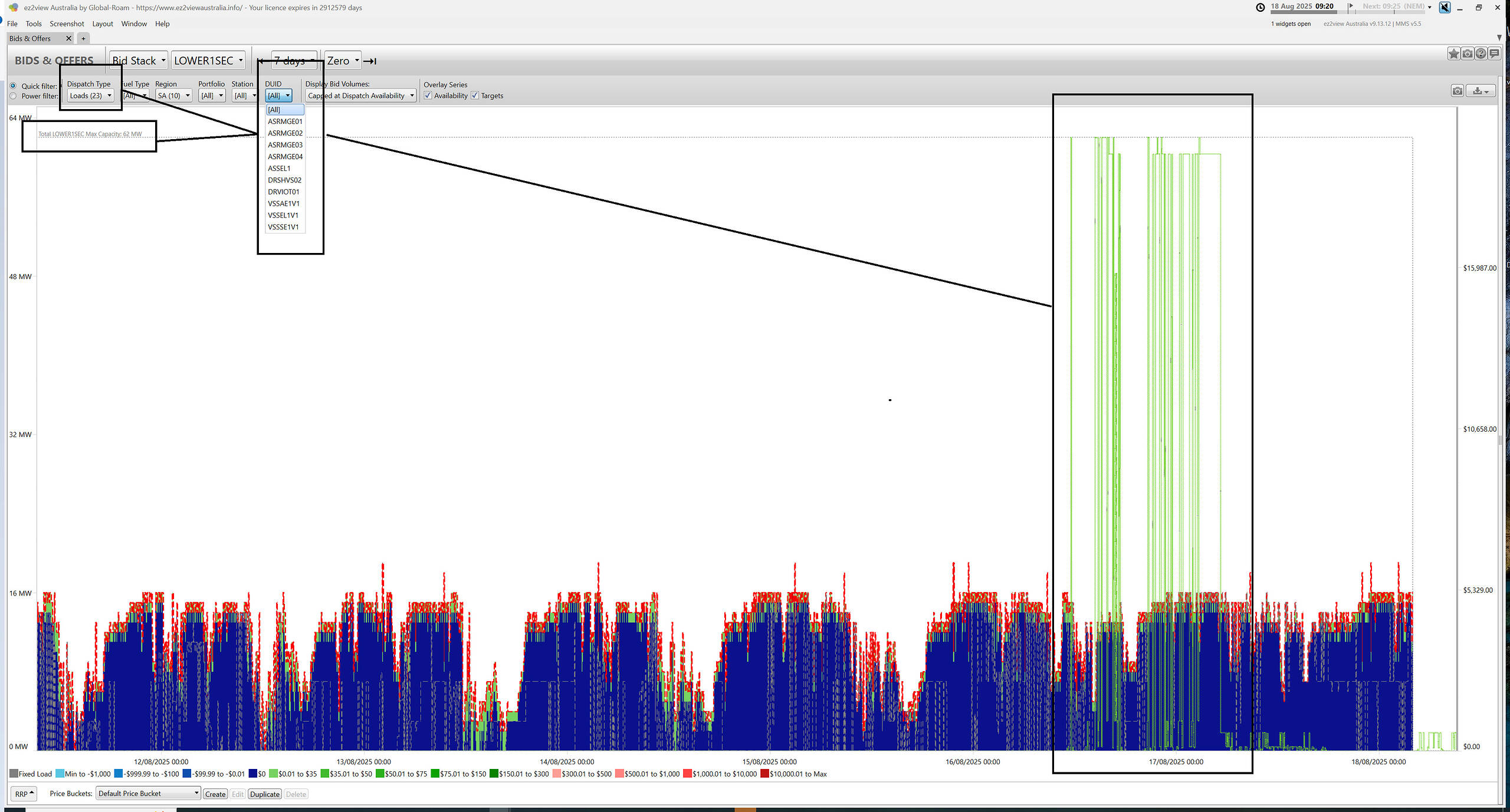Open the Help menu
1510x812 pixels.
pyautogui.click(x=162, y=24)
